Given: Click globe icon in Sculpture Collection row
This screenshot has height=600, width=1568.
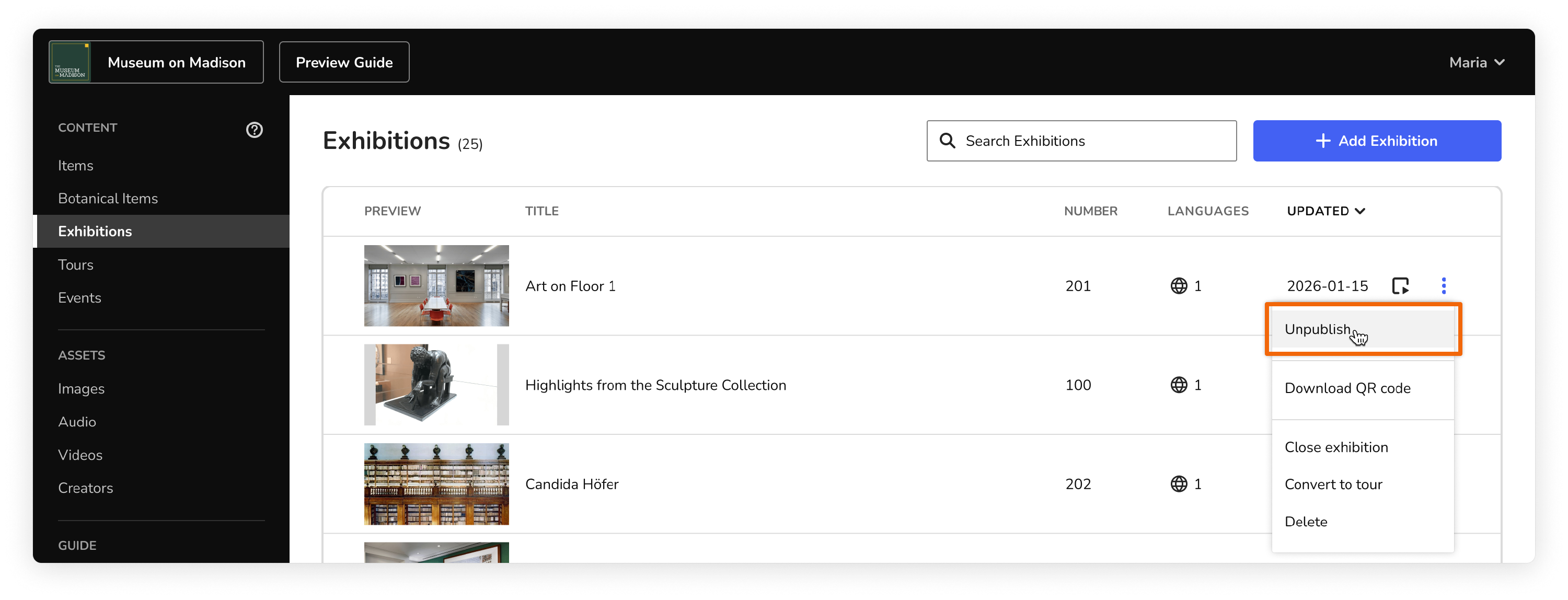Looking at the screenshot, I should click(1179, 385).
